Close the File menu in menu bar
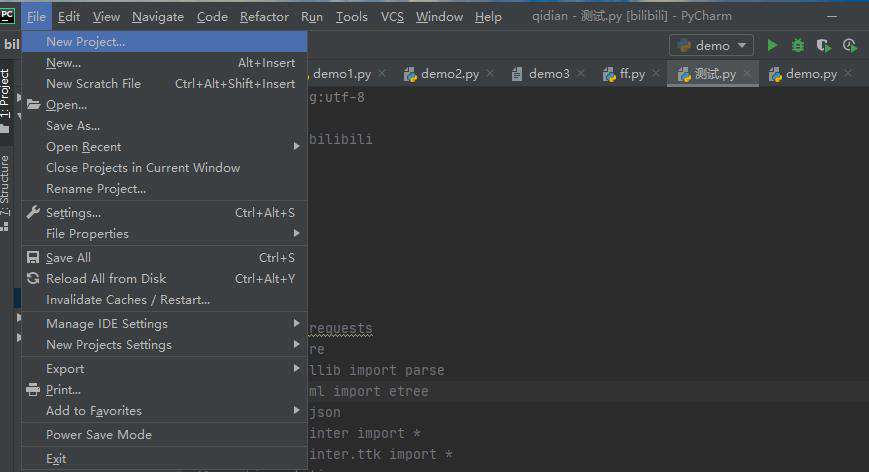Screen dimensions: 869x472 (37, 17)
